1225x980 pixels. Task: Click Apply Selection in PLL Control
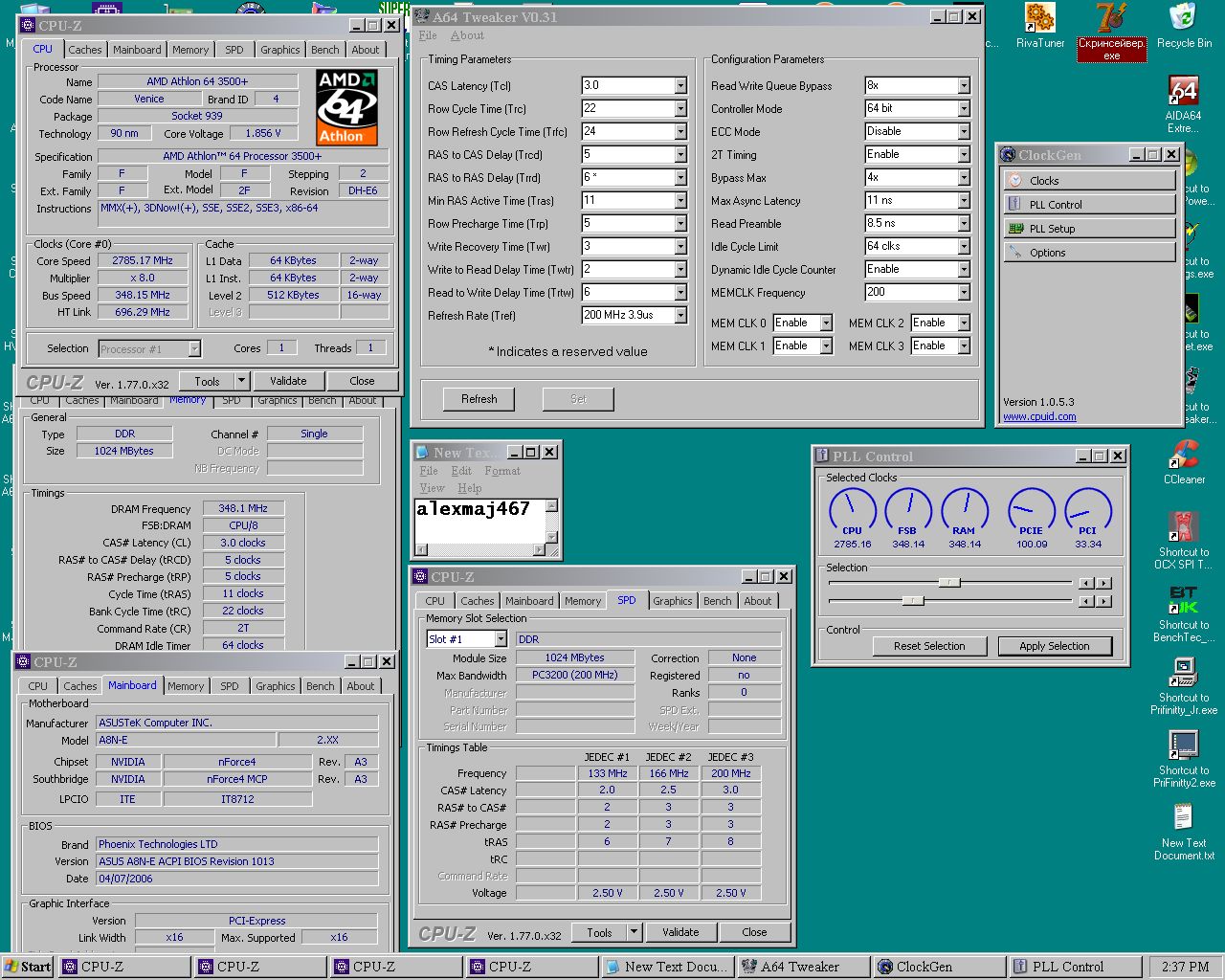tap(1055, 646)
